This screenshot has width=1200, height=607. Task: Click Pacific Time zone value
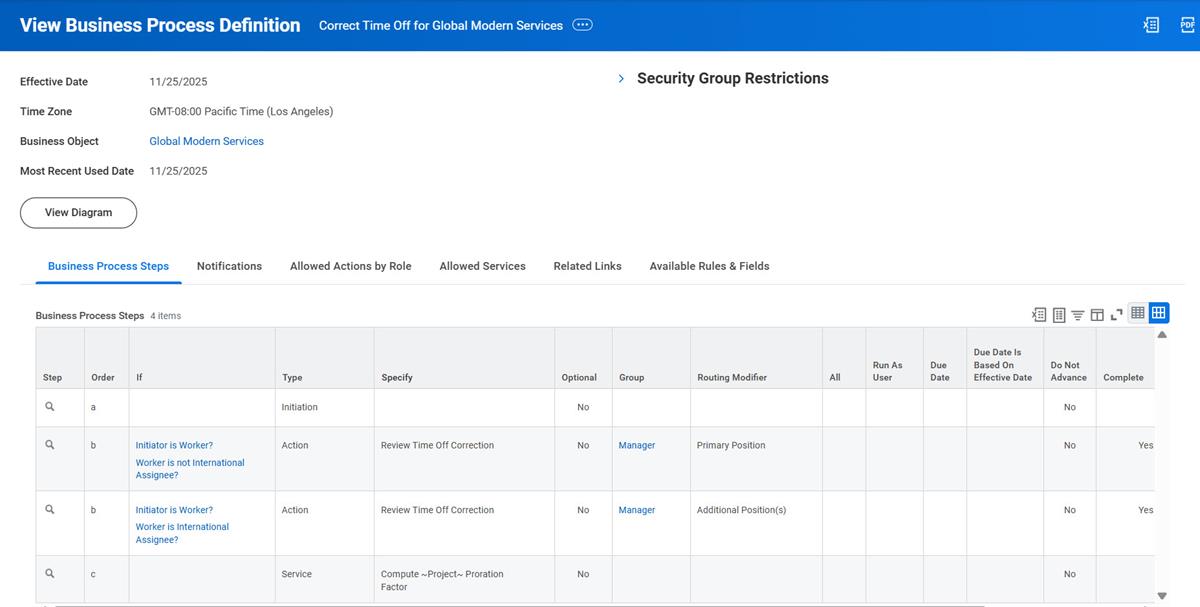pyautogui.click(x=241, y=111)
